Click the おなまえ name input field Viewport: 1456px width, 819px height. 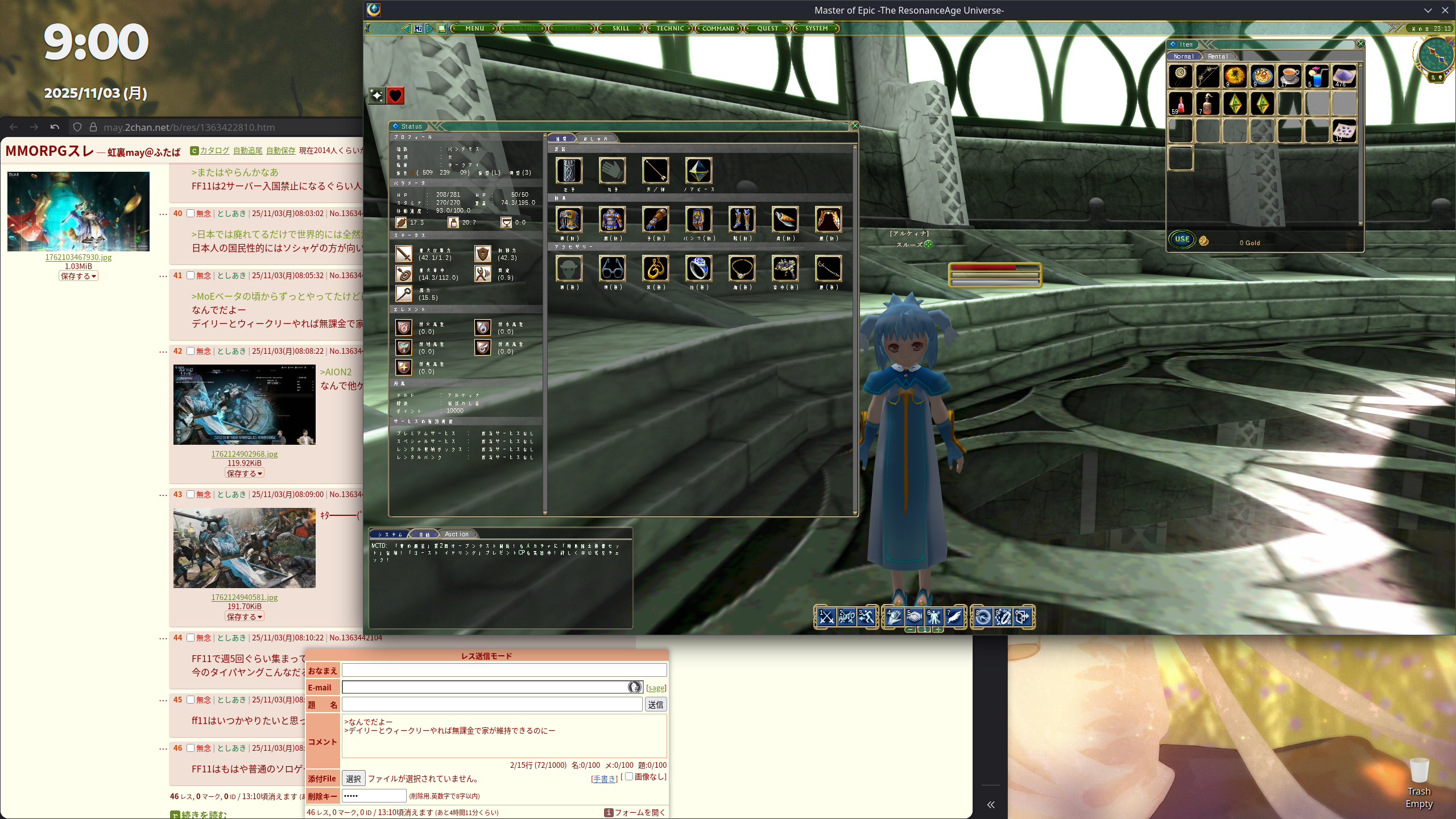504,670
